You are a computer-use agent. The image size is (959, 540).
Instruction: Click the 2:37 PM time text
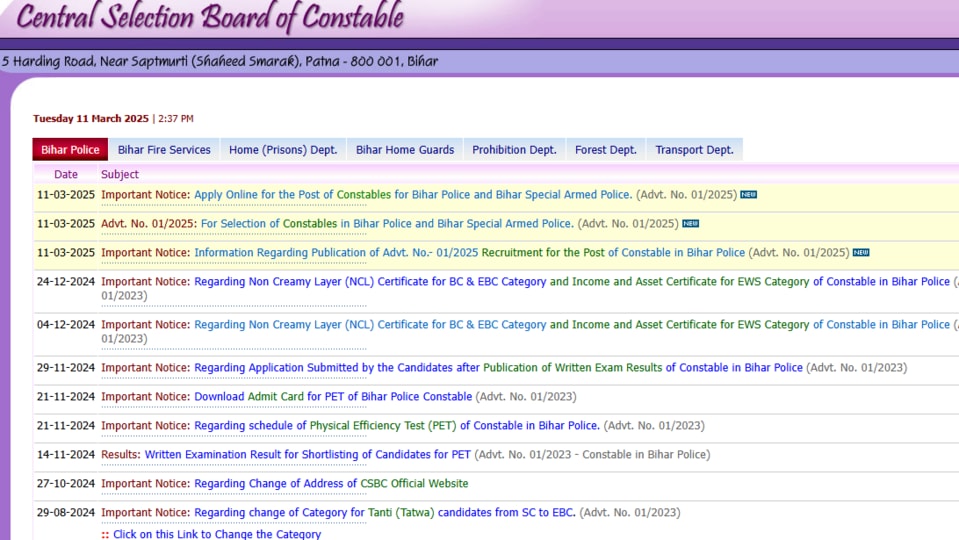176,119
